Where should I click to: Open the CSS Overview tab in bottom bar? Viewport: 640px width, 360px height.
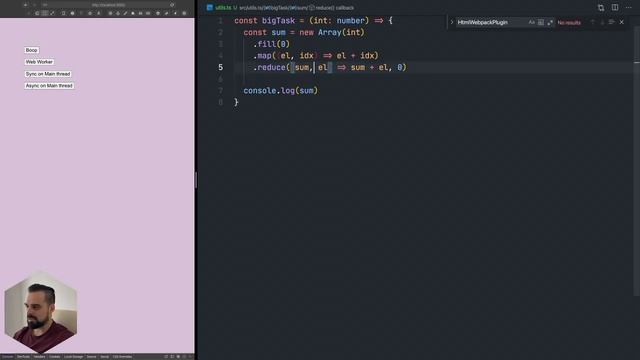[122, 357]
